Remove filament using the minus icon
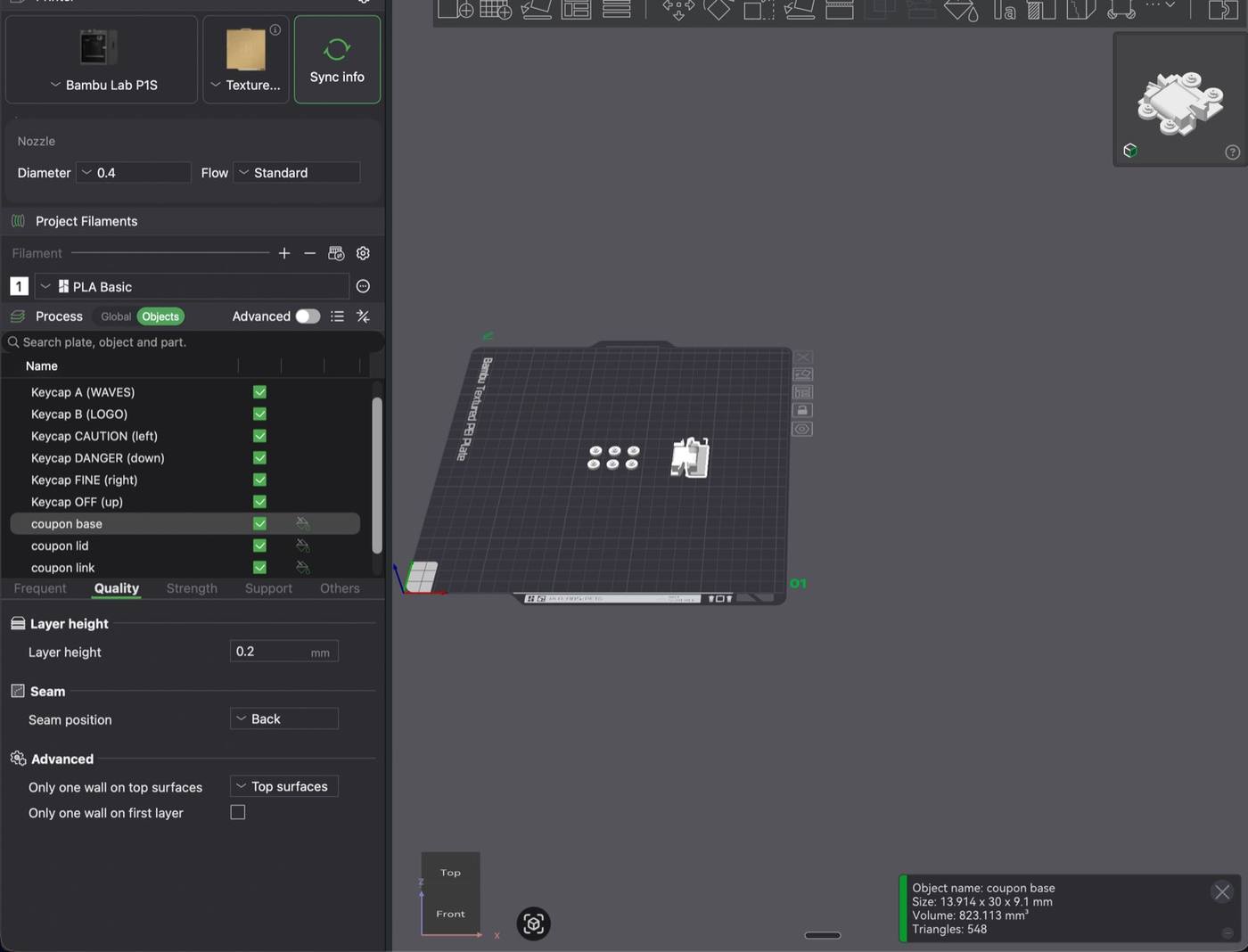Viewport: 1248px width, 952px height. [309, 253]
